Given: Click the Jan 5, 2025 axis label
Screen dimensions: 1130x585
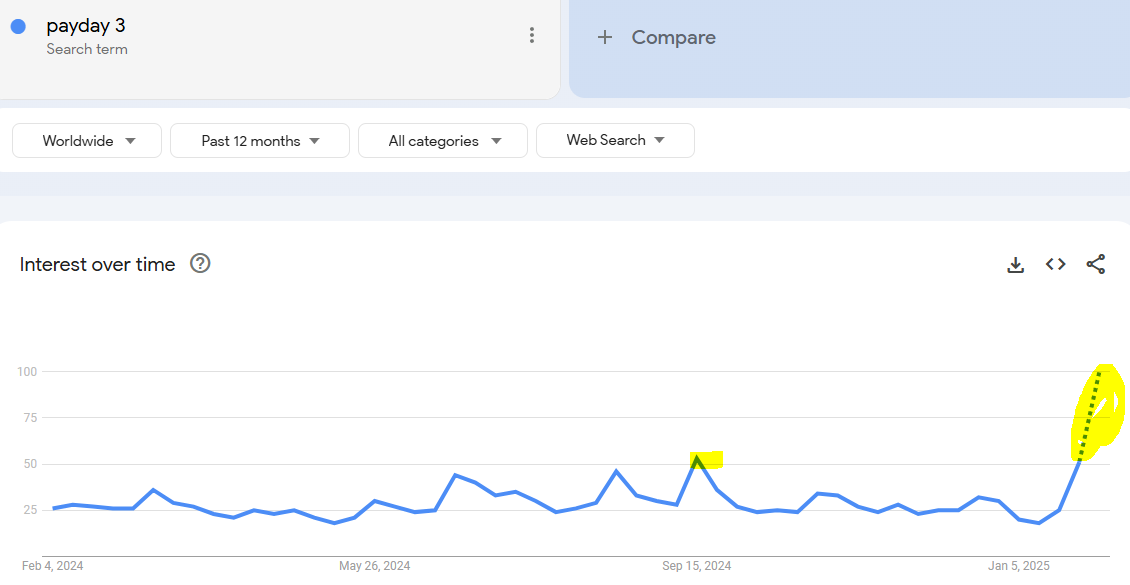Looking at the screenshot, I should tap(1019, 566).
